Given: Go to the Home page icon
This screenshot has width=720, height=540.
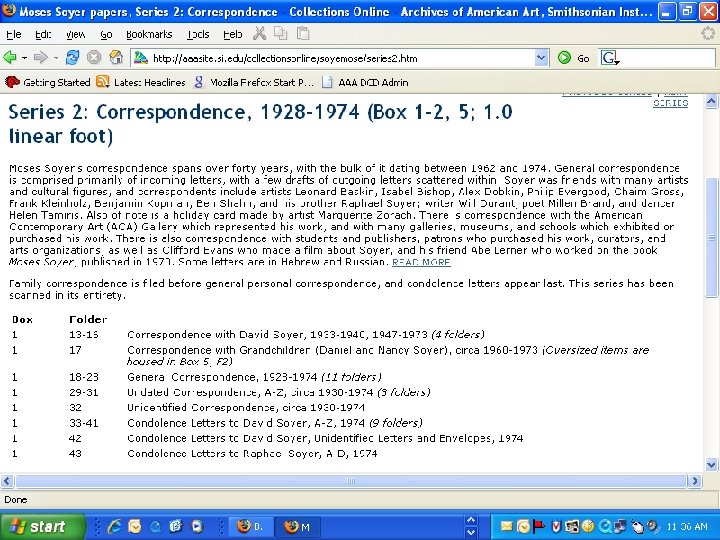Looking at the screenshot, I should coord(116,58).
